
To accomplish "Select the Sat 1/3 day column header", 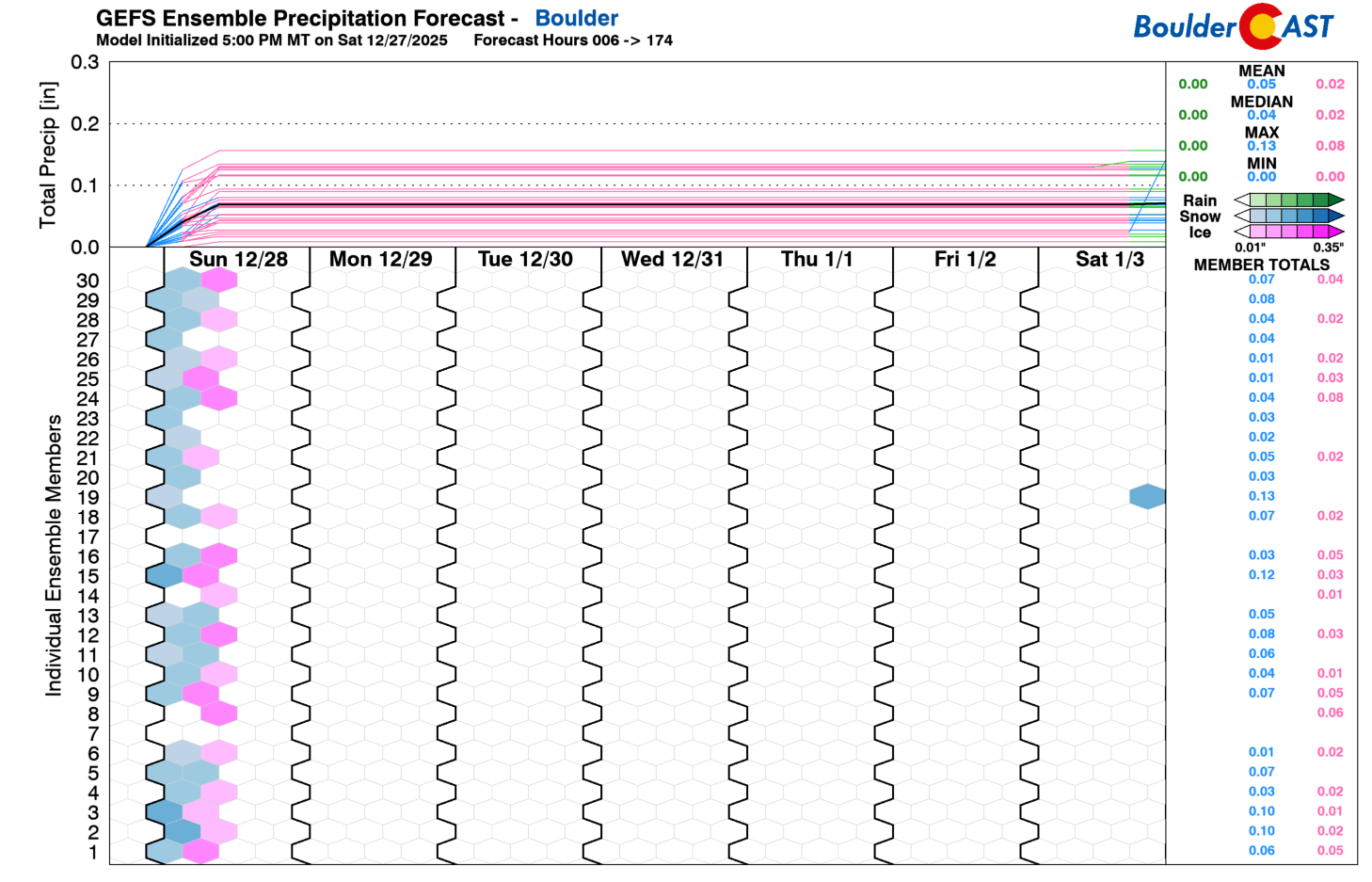I will tap(1109, 260).
